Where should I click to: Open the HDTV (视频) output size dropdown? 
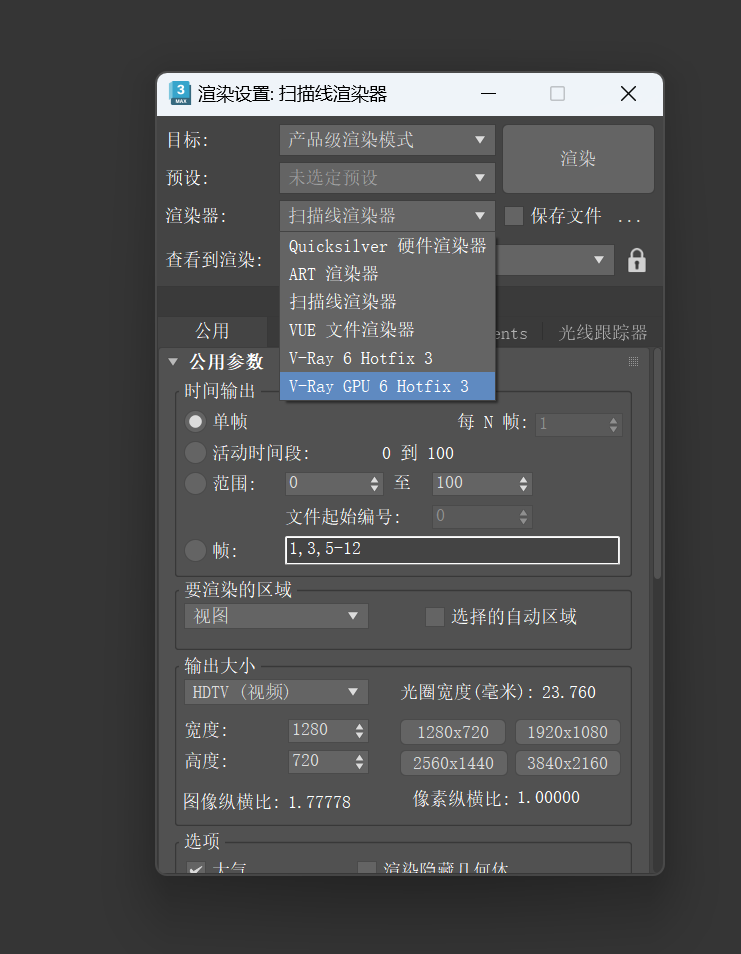(276, 692)
